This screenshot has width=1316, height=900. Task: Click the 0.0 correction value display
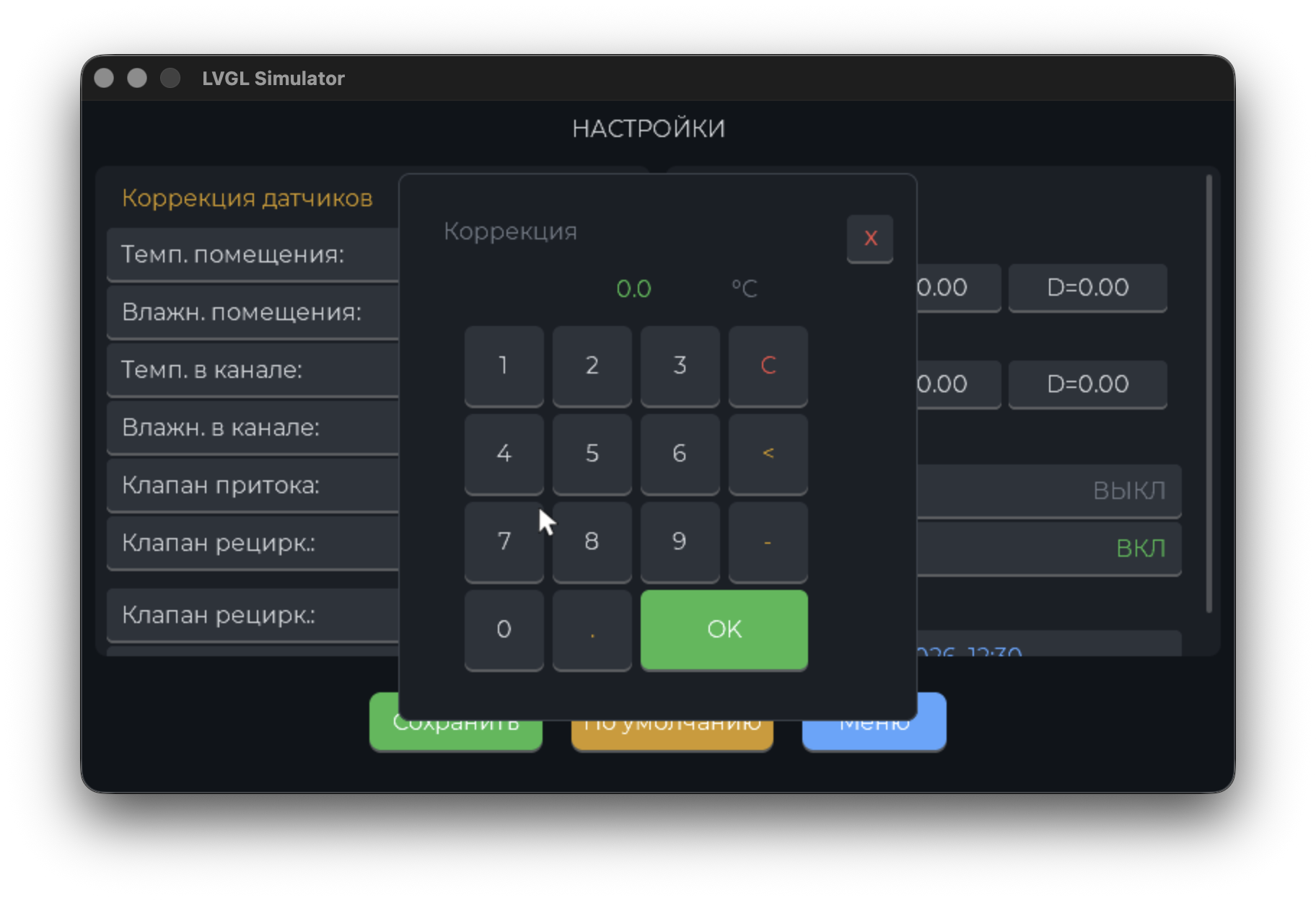point(633,289)
